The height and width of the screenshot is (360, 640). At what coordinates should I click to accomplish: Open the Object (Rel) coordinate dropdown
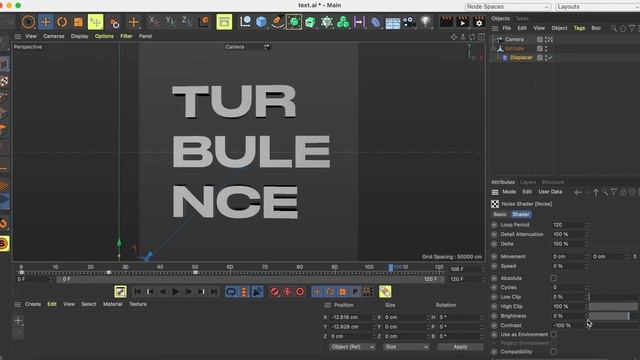(352, 347)
